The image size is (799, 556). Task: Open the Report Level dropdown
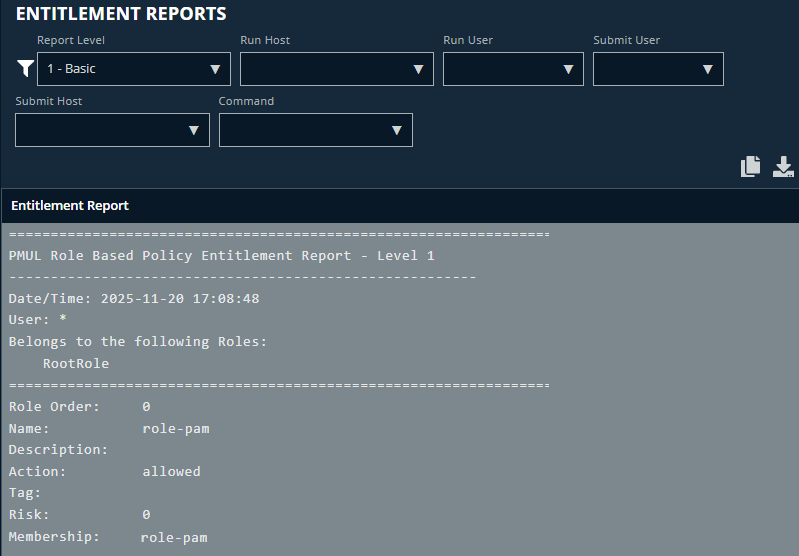click(134, 69)
